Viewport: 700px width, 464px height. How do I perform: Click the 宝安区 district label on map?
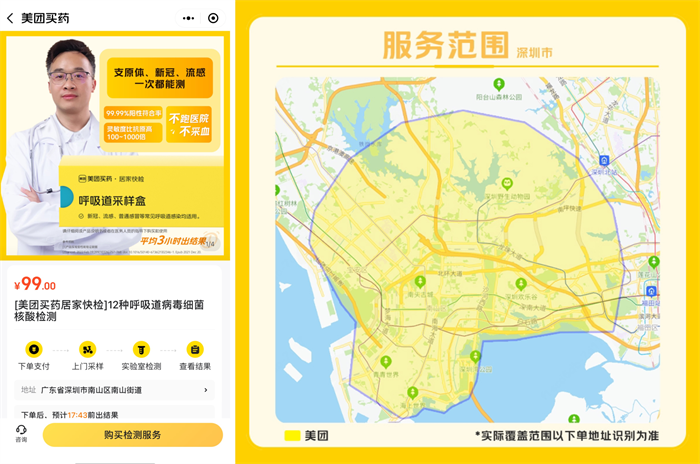[x=356, y=270]
